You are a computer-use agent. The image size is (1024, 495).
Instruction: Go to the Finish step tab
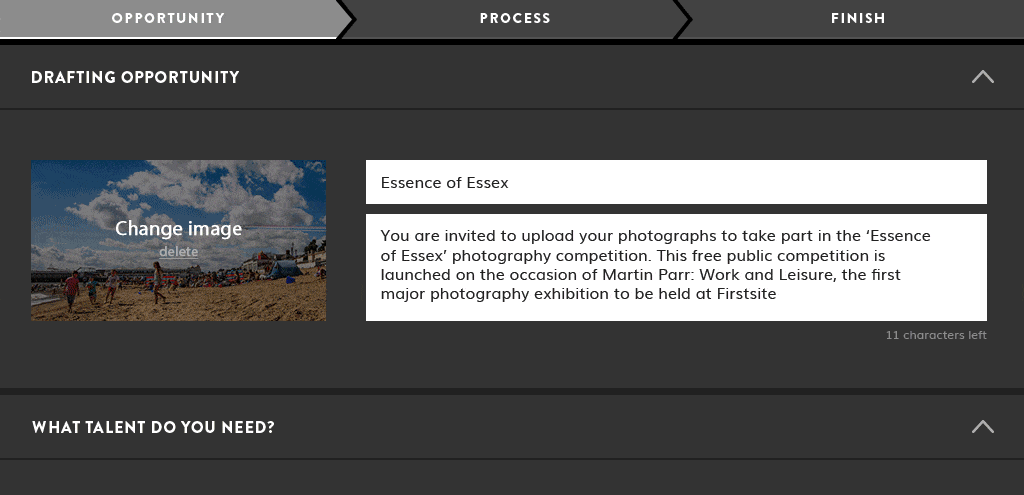858,18
